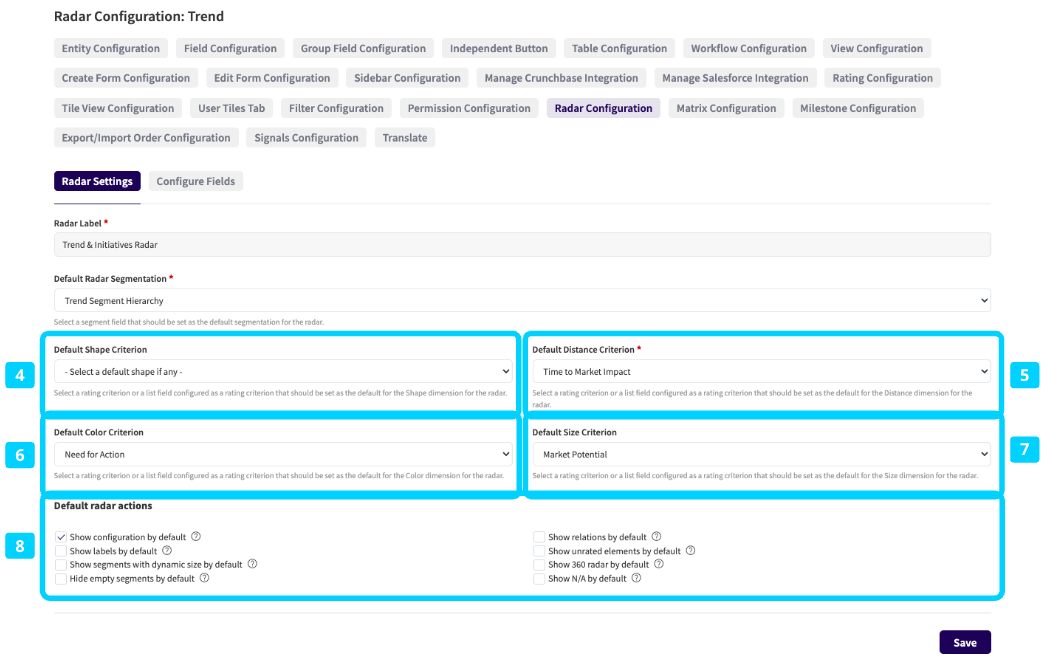Click help icon beside Hide empty segments
The width and height of the screenshot is (1047, 660).
(204, 578)
